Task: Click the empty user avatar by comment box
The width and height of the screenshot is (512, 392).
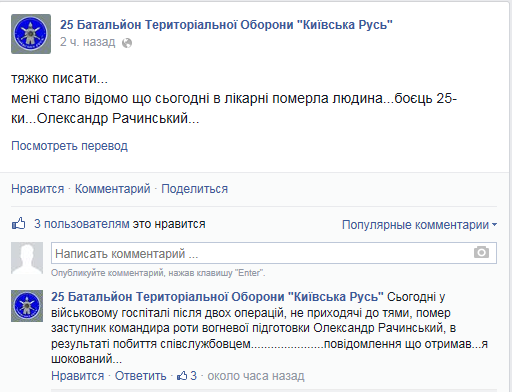Action: point(27,258)
